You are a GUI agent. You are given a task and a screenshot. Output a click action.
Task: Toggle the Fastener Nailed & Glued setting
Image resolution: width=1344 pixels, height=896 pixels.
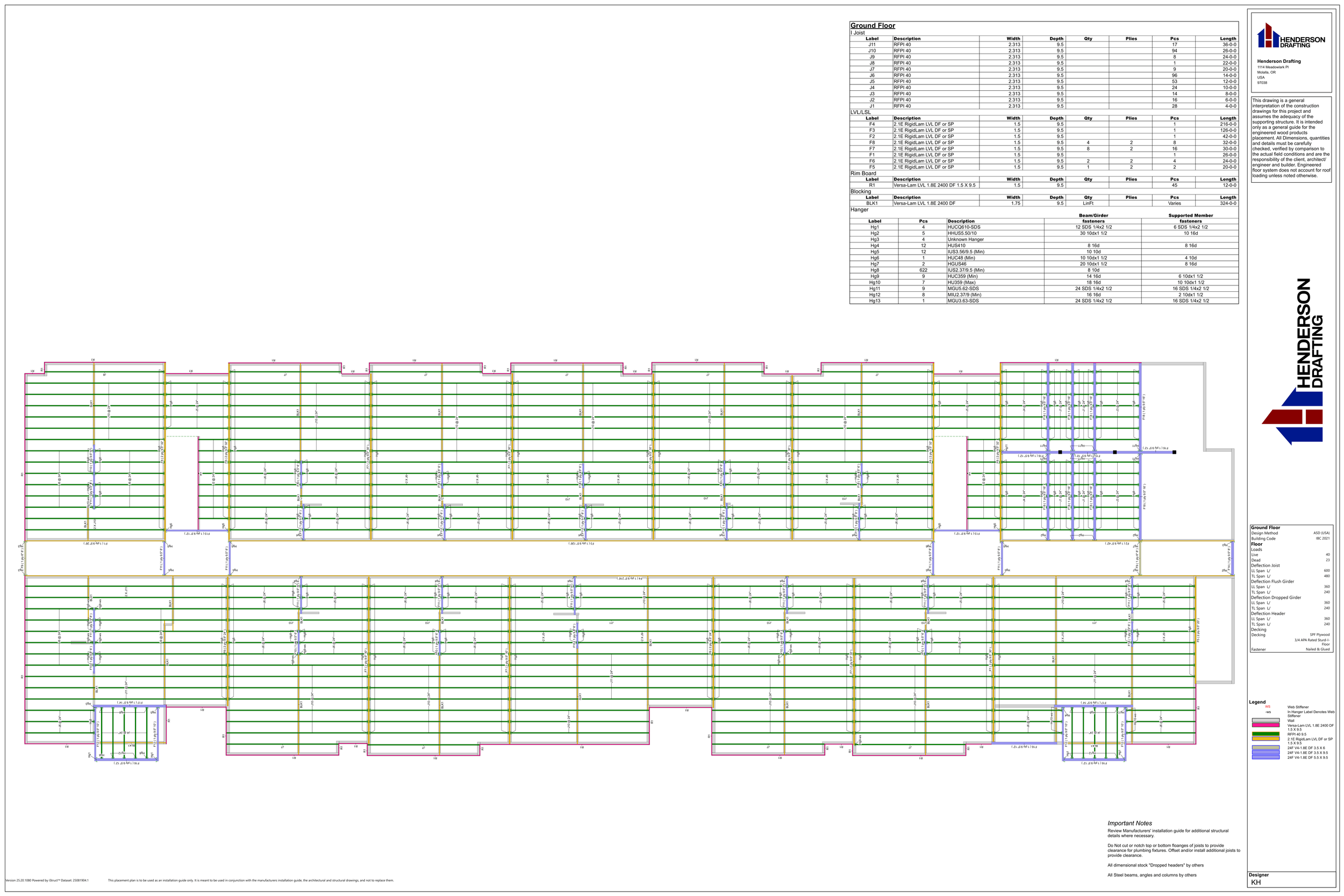[x=1318, y=649]
